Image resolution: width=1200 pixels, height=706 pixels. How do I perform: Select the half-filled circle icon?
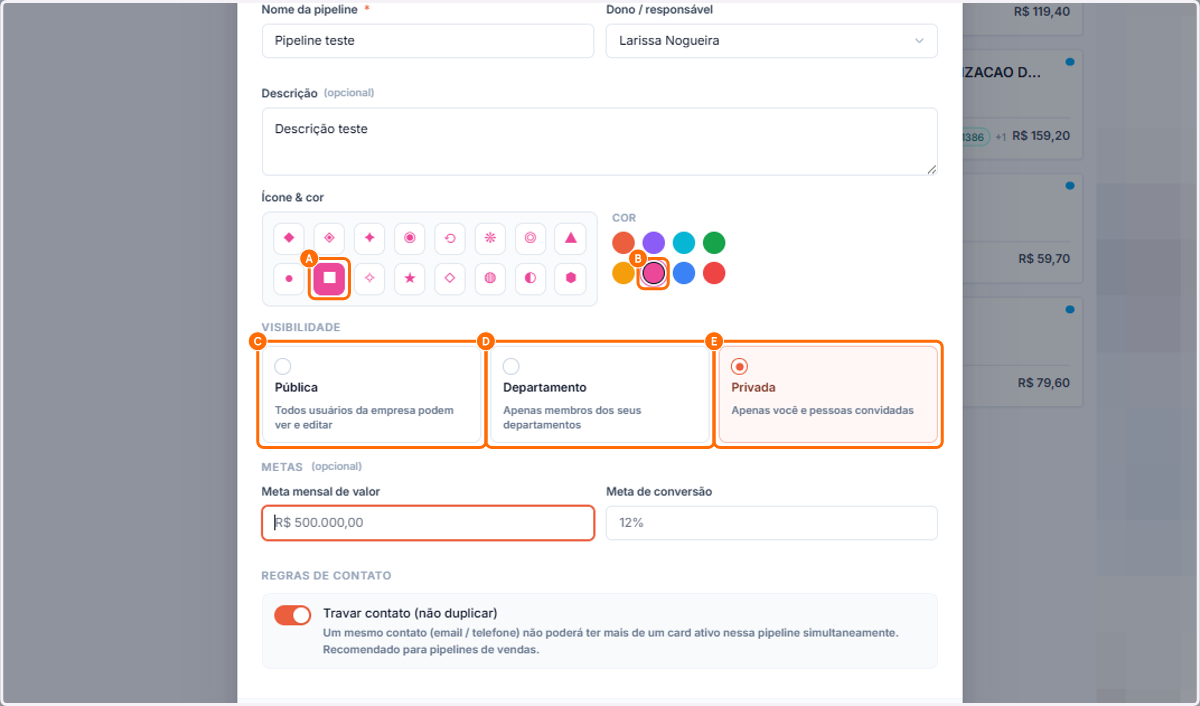530,278
